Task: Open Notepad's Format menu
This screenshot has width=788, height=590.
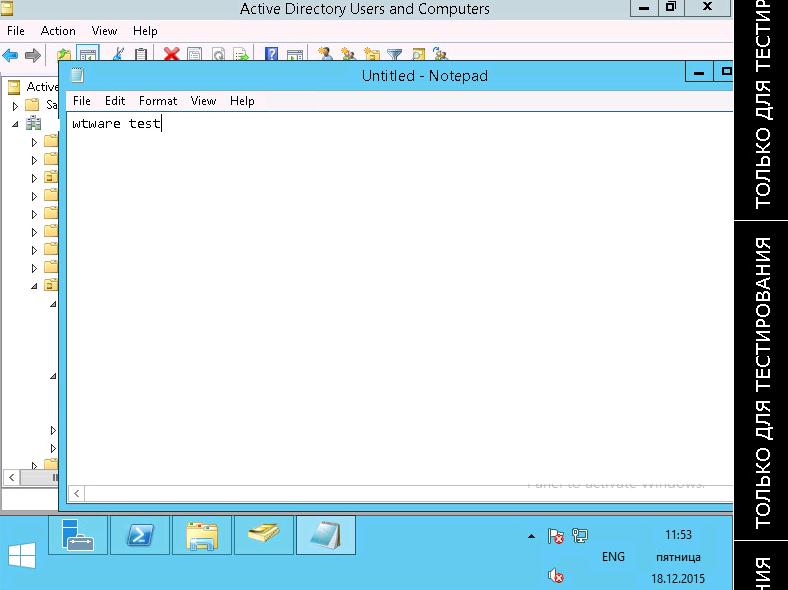Action: [158, 101]
